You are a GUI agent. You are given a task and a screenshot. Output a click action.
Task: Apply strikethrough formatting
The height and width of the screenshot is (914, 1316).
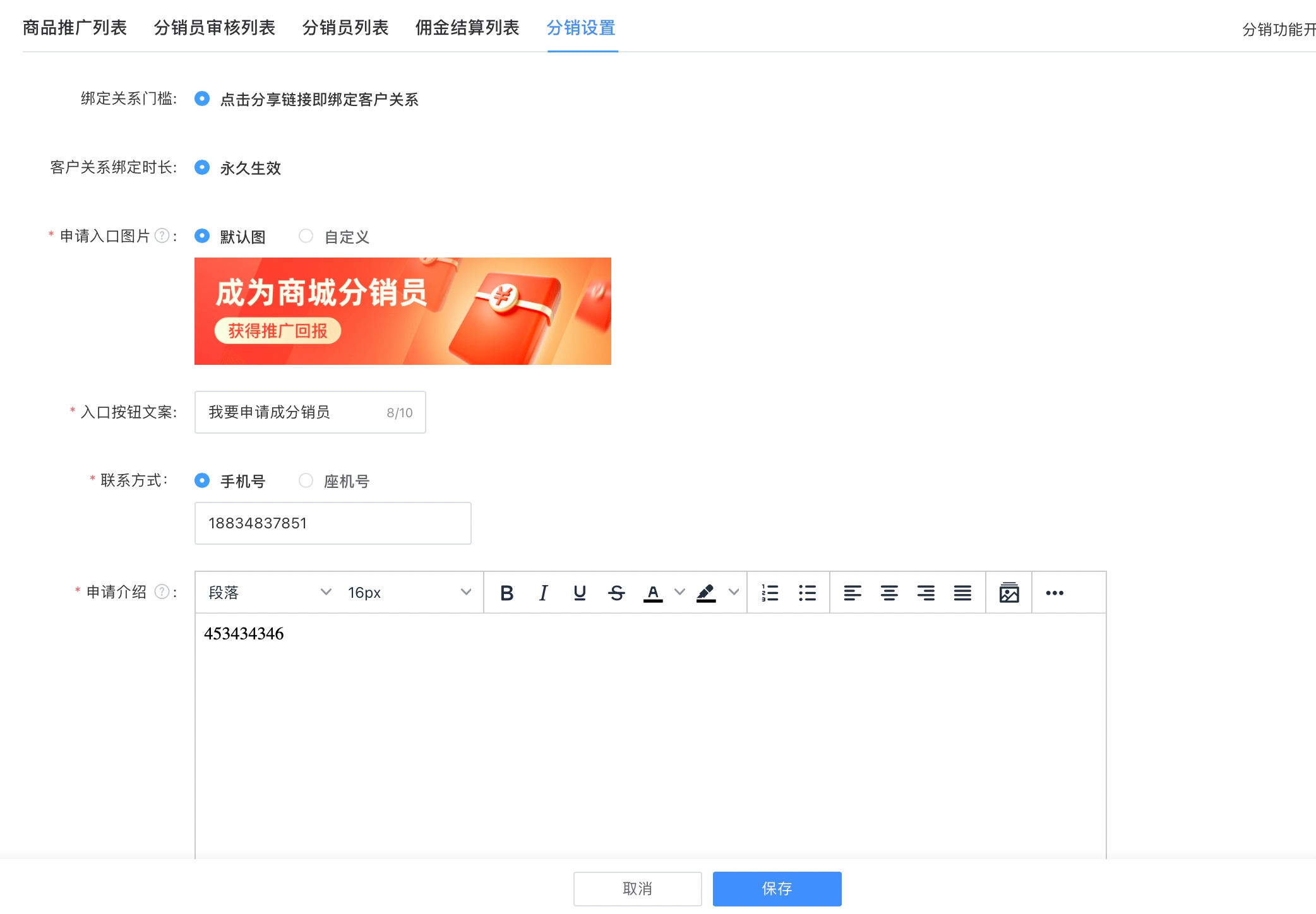pyautogui.click(x=616, y=593)
